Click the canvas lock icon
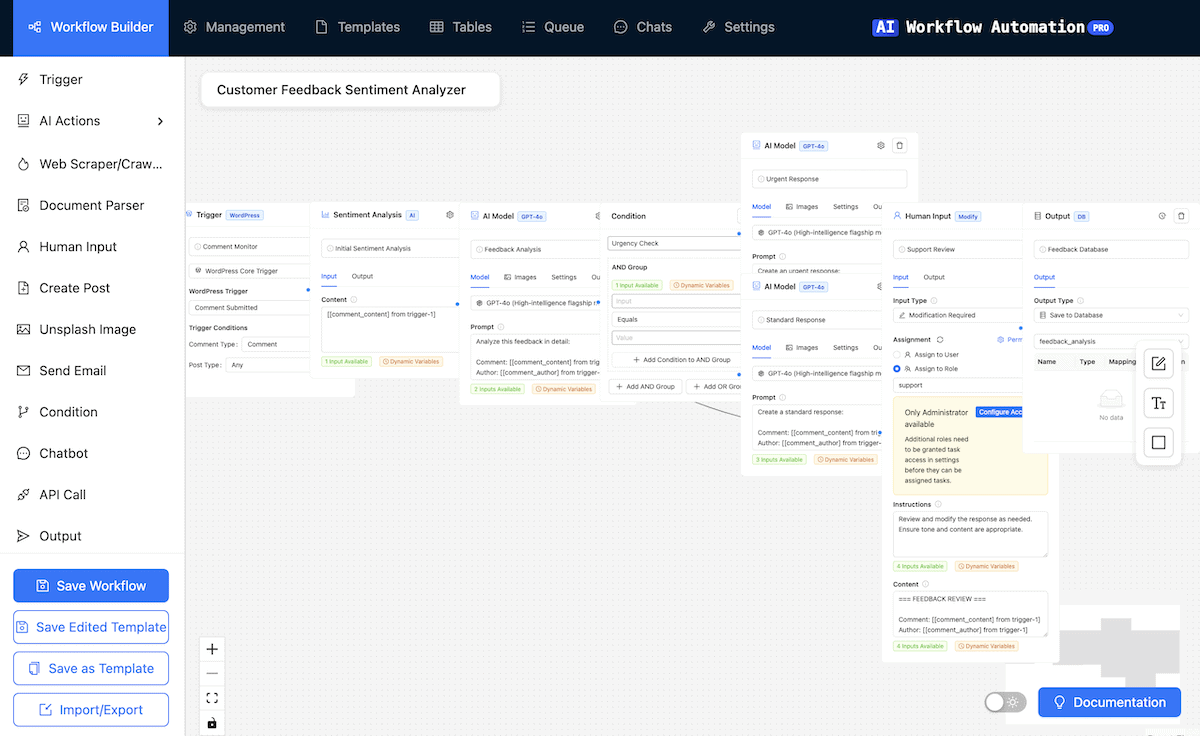Viewport: 1200px width, 736px height. tap(212, 723)
